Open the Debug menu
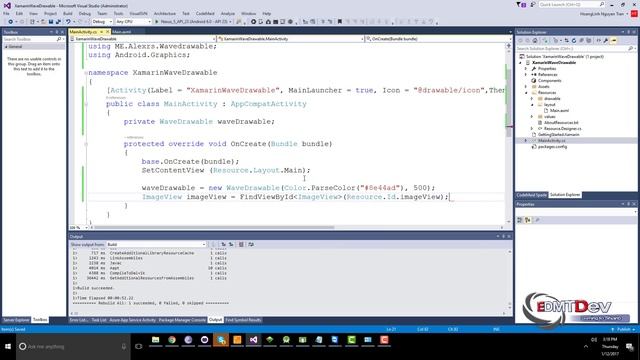This screenshot has width=640, height=360. click(x=84, y=13)
